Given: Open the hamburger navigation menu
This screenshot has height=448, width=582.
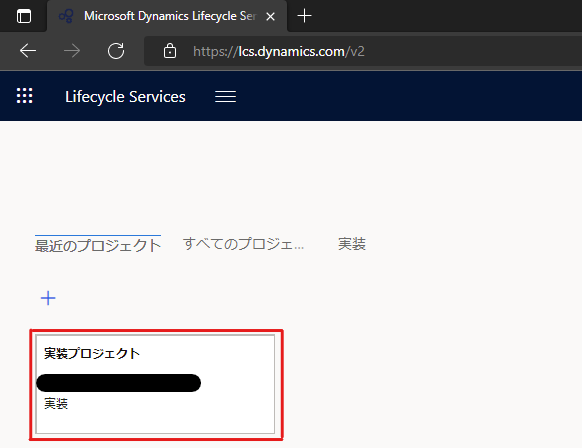Looking at the screenshot, I should tap(225, 97).
